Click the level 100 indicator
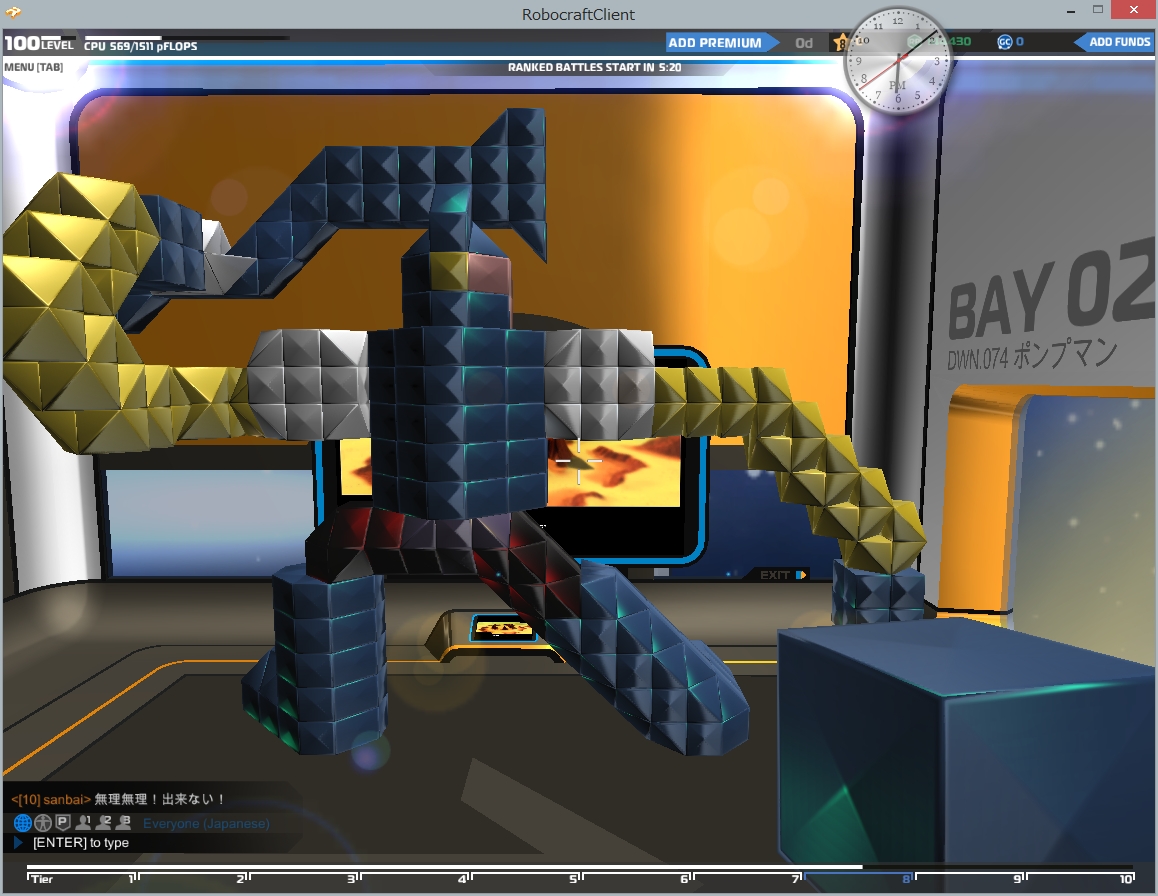The image size is (1158, 896). coord(38,44)
